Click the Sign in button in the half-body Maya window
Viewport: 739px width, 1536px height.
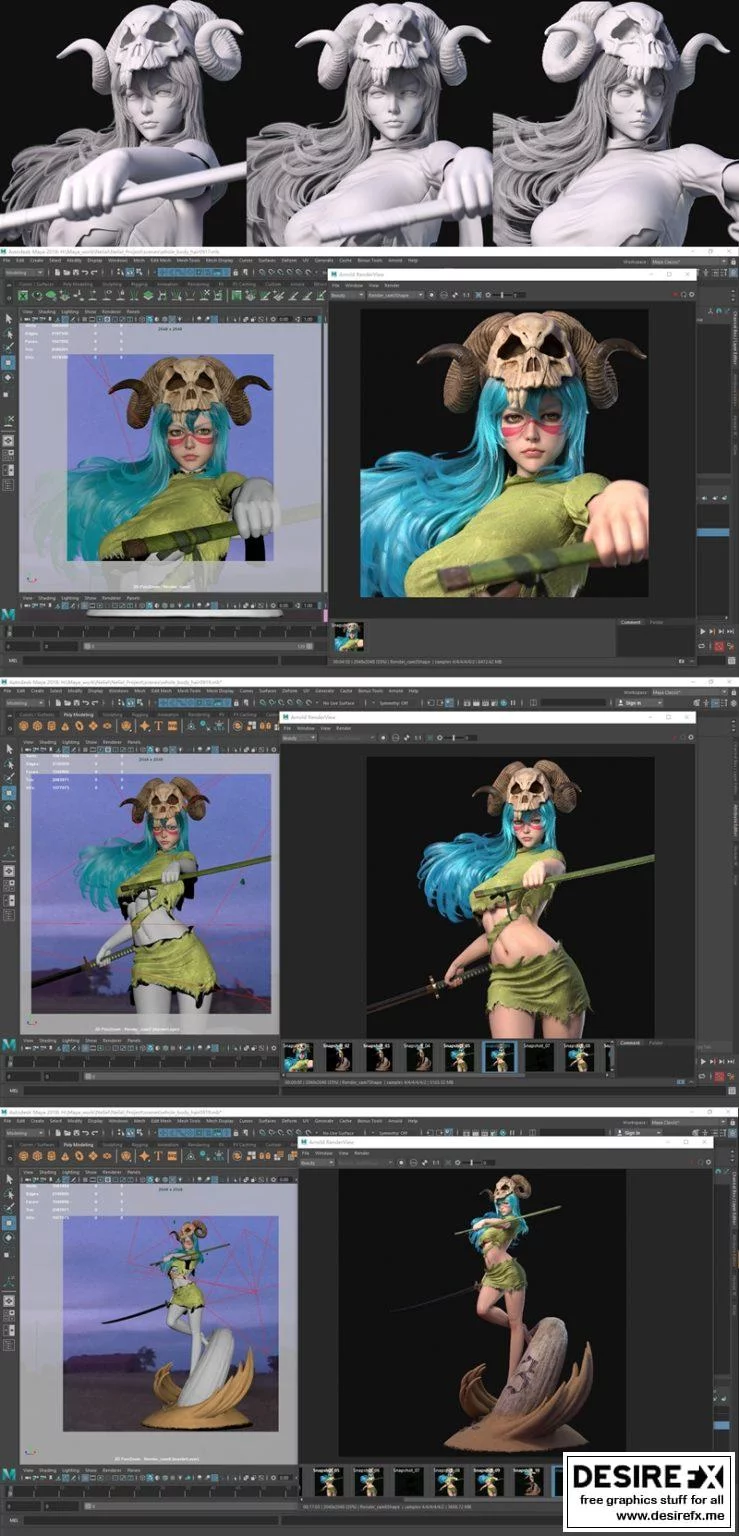(x=633, y=703)
